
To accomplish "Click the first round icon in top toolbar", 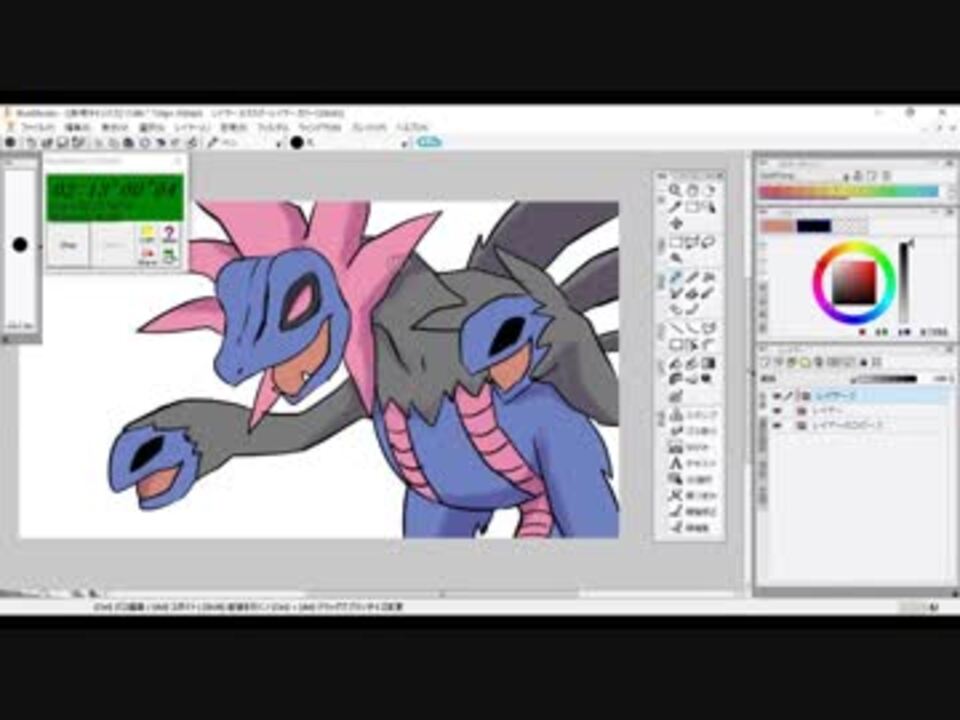I will coord(10,143).
